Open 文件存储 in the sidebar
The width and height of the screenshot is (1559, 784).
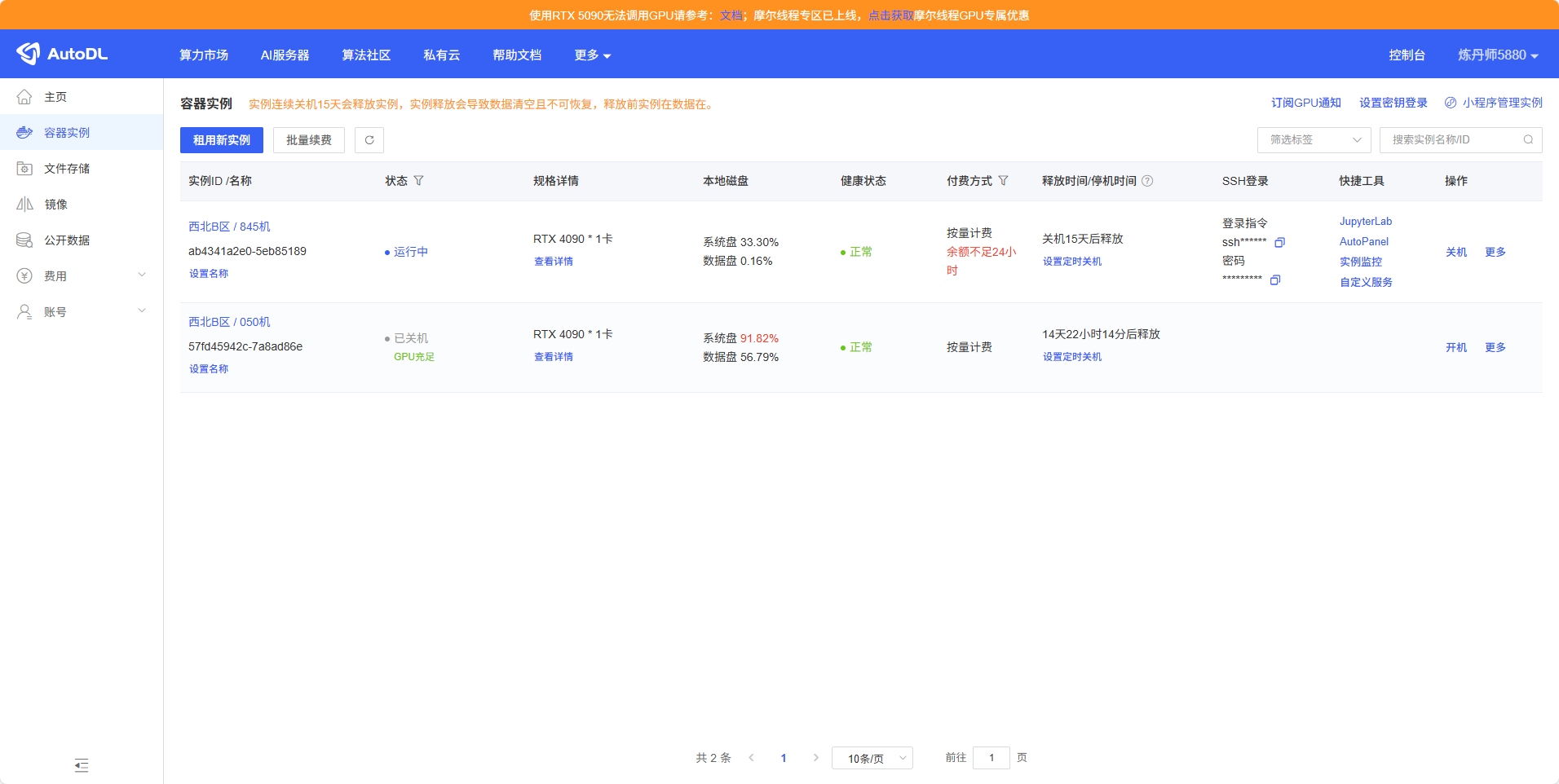coord(67,168)
